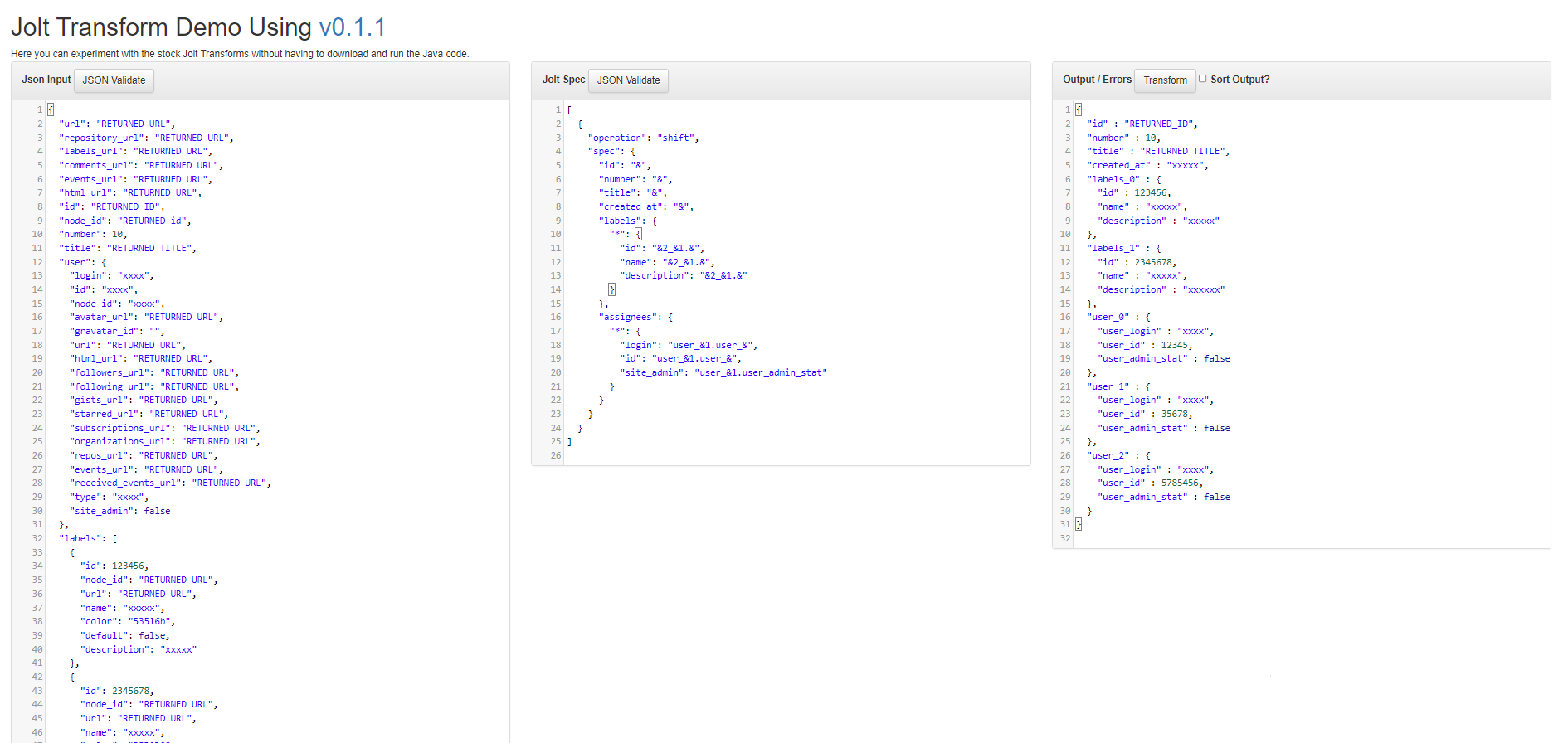
Task: Click "id": 2345678 in Json Input
Action: 117,691
